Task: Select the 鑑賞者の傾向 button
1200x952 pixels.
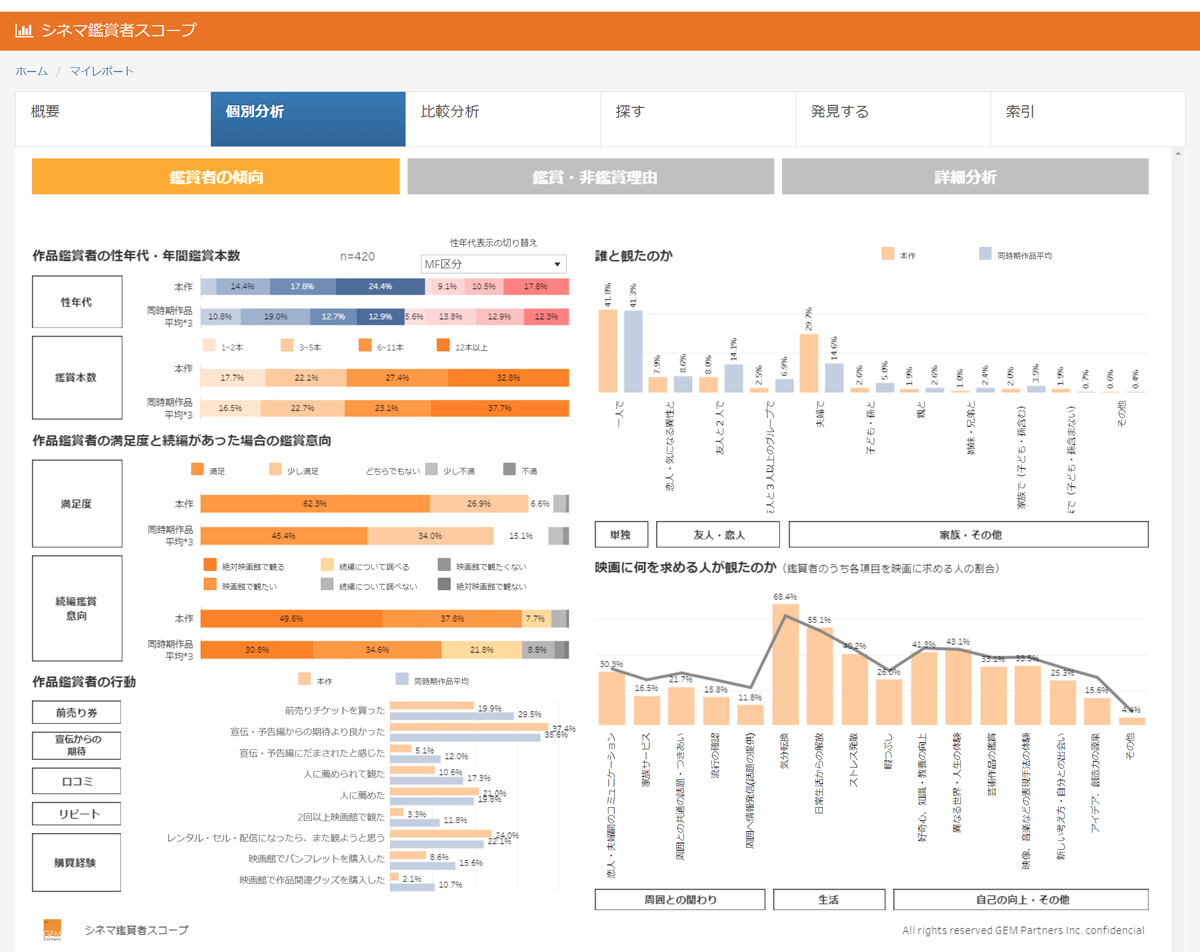Action: click(216, 177)
